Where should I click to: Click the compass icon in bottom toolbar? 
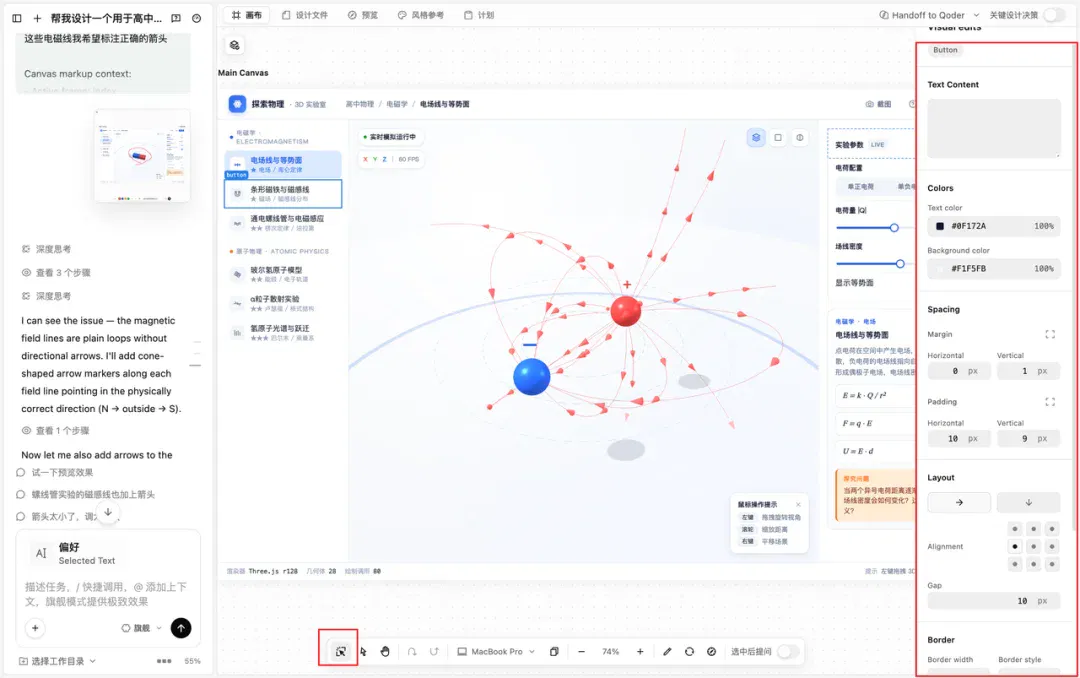point(712,651)
